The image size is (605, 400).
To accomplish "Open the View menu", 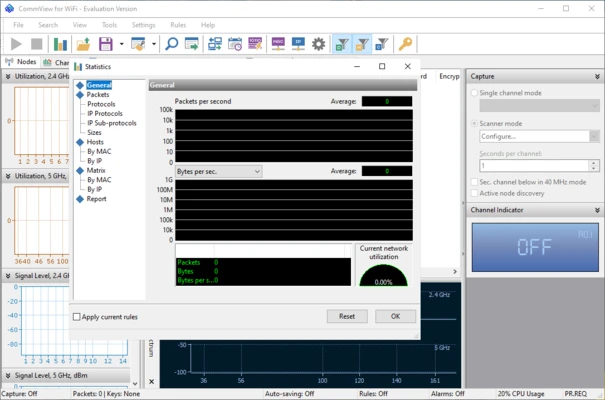I will click(79, 25).
